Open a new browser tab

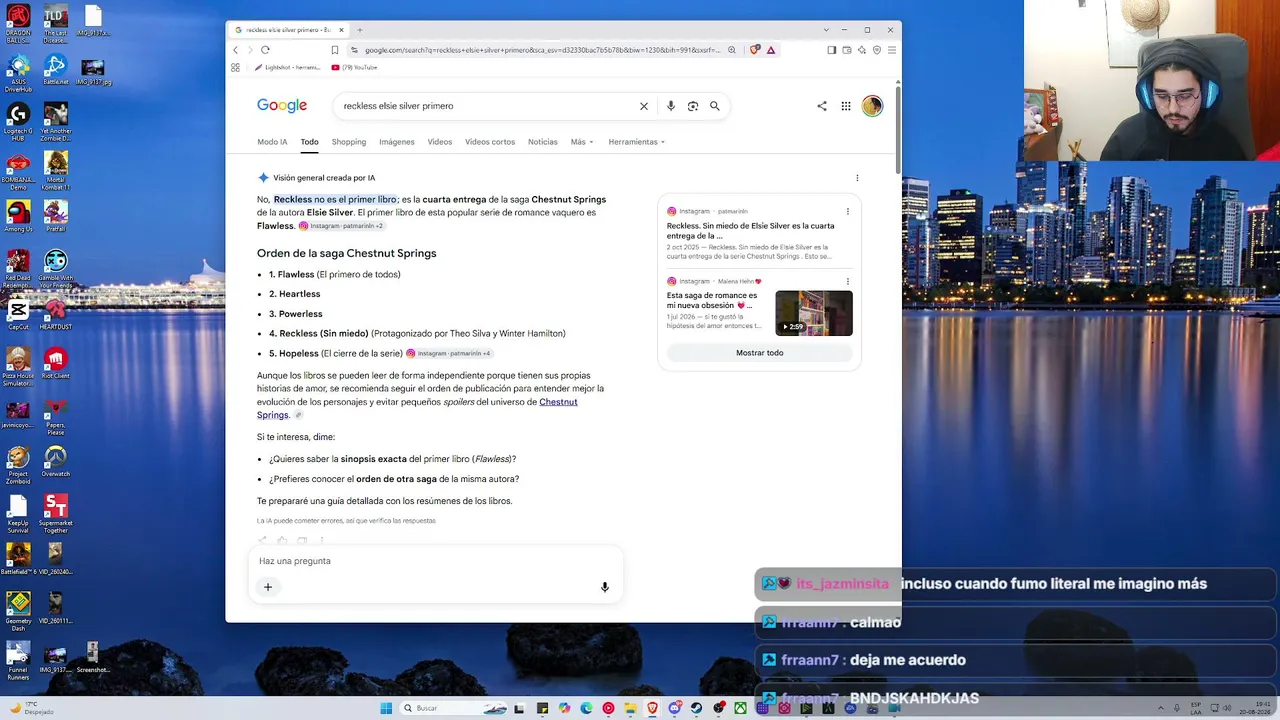(x=360, y=30)
